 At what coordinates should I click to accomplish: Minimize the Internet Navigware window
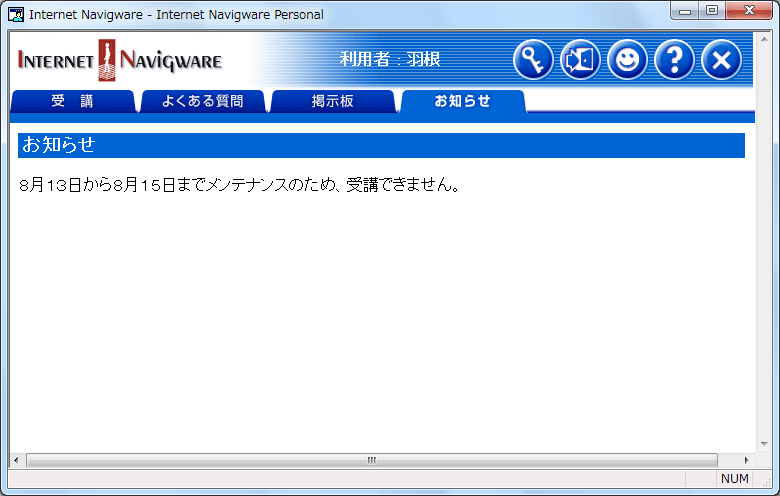click(x=685, y=10)
